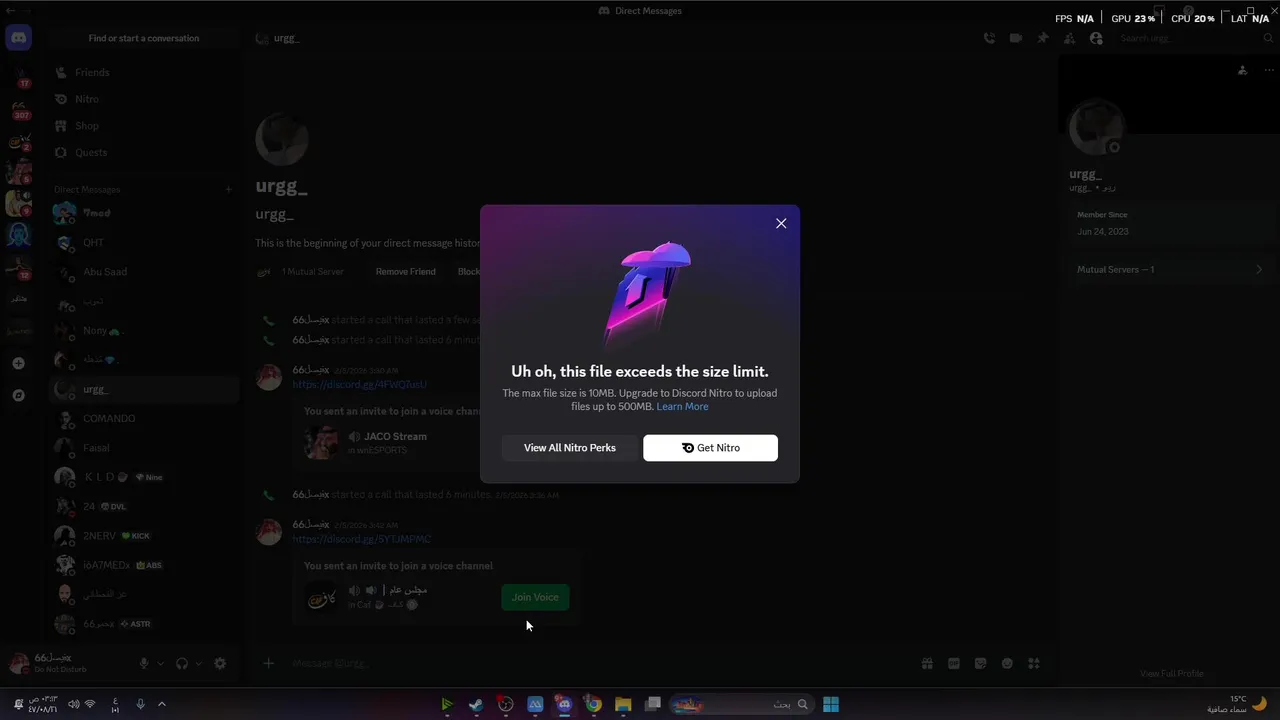The image size is (1280, 720).
Task: Add friends to DM icon
Action: tap(1069, 38)
